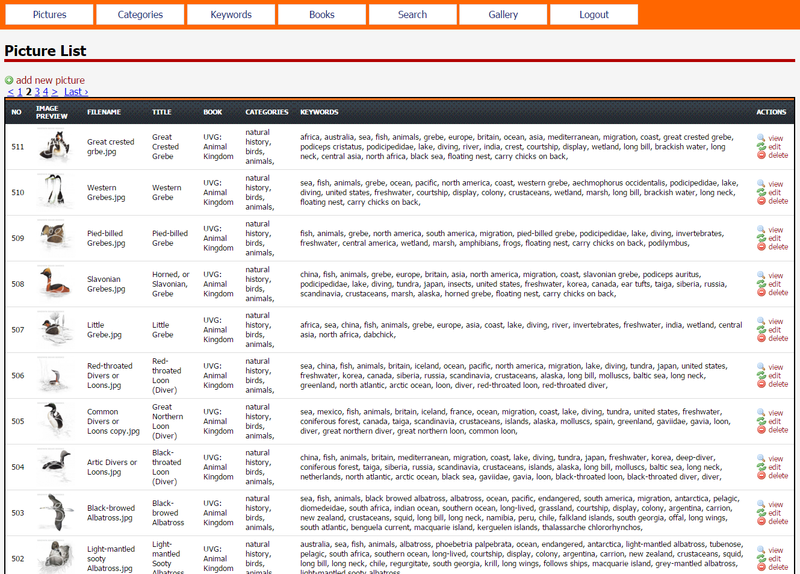Click the Logout menu tab
800x574 pixels.
coord(594,15)
